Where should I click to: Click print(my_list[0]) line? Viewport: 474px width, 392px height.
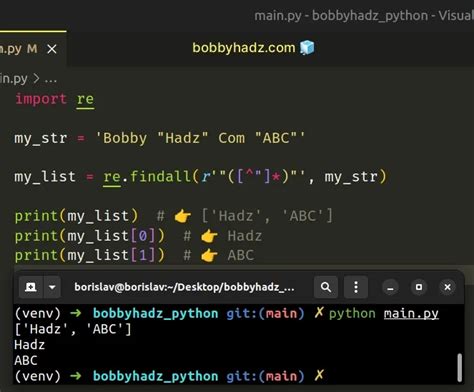pyautogui.click(x=89, y=236)
